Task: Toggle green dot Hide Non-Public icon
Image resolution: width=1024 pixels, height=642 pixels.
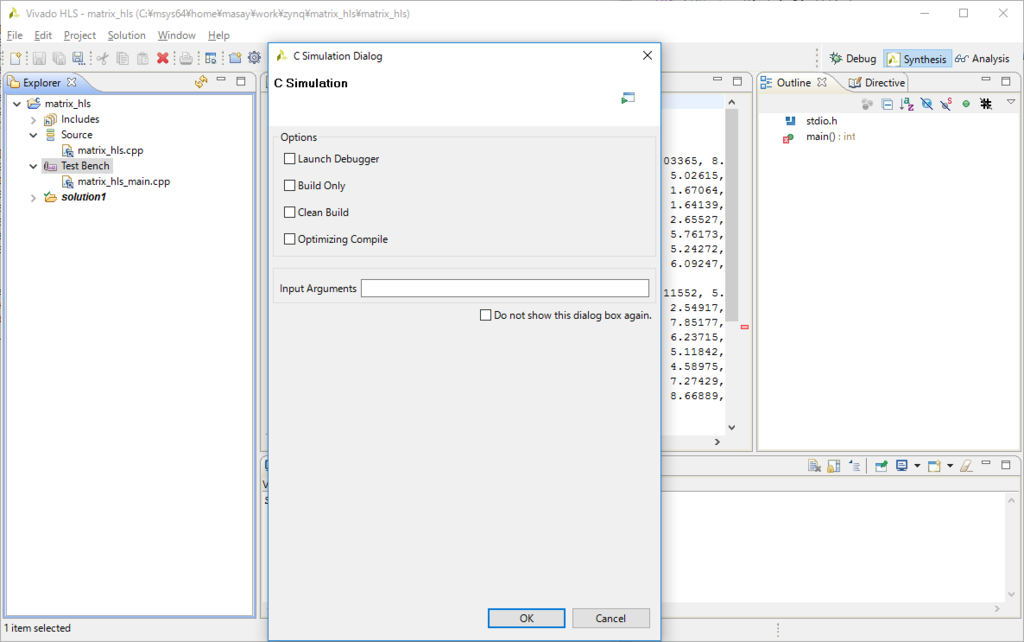Action: point(966,104)
